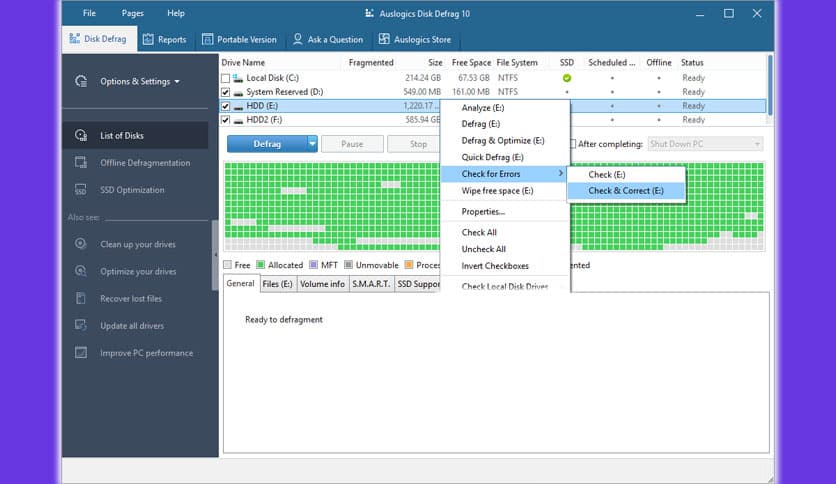Uncheck the HDD (E:) checkbox

click(x=226, y=106)
